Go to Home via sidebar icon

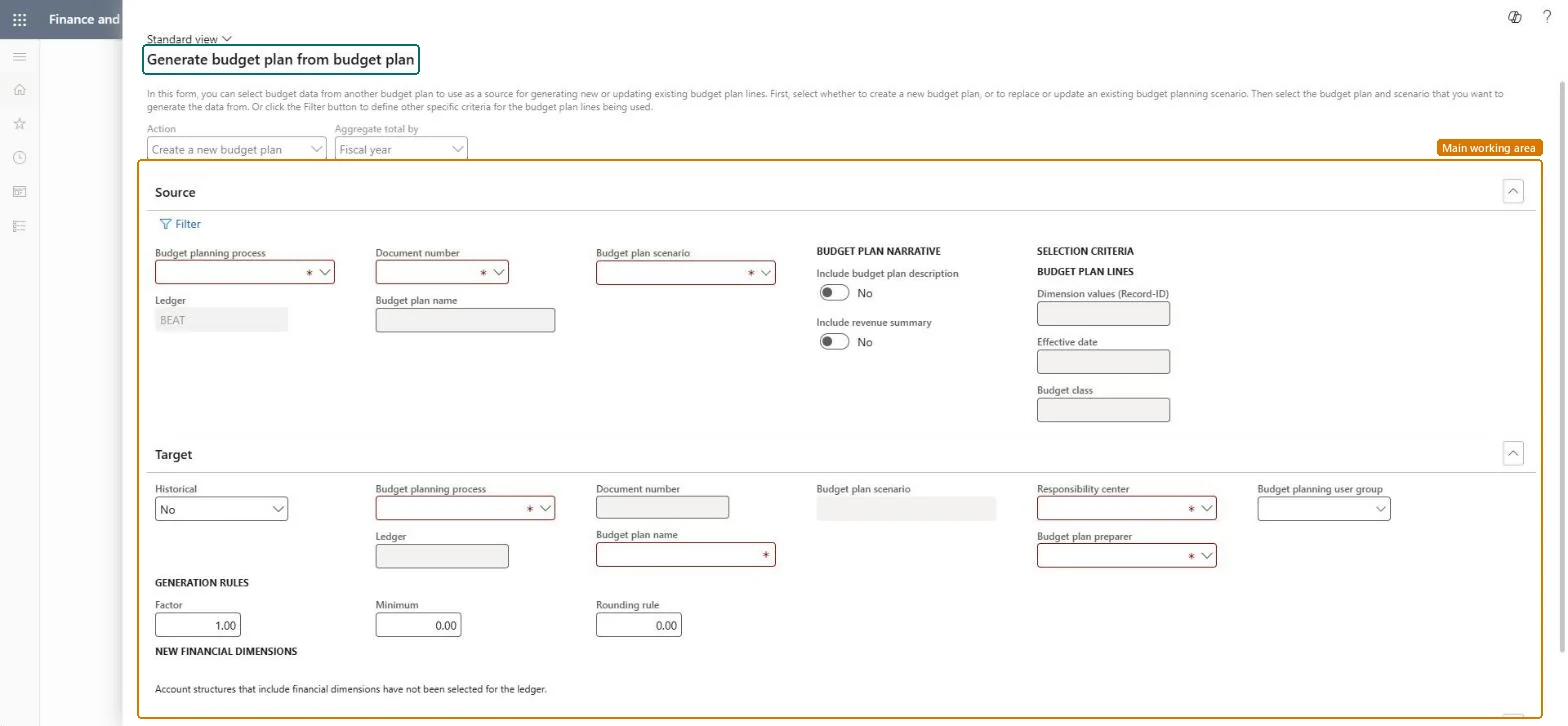click(x=19, y=90)
